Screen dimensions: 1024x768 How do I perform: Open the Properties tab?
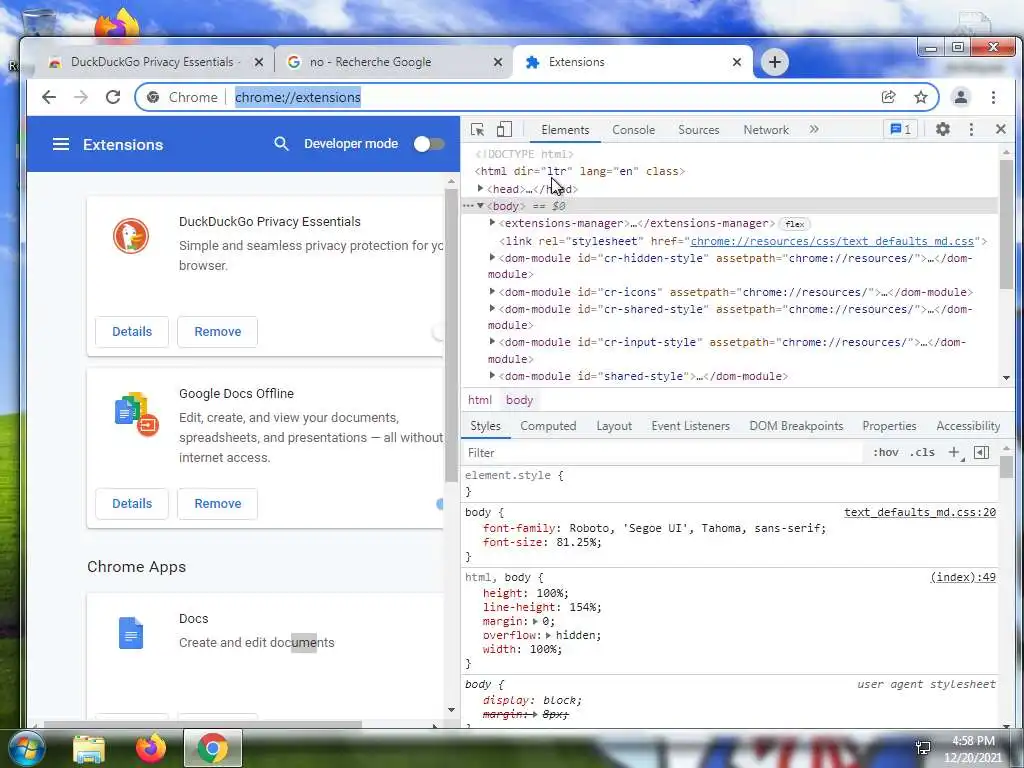(x=889, y=426)
